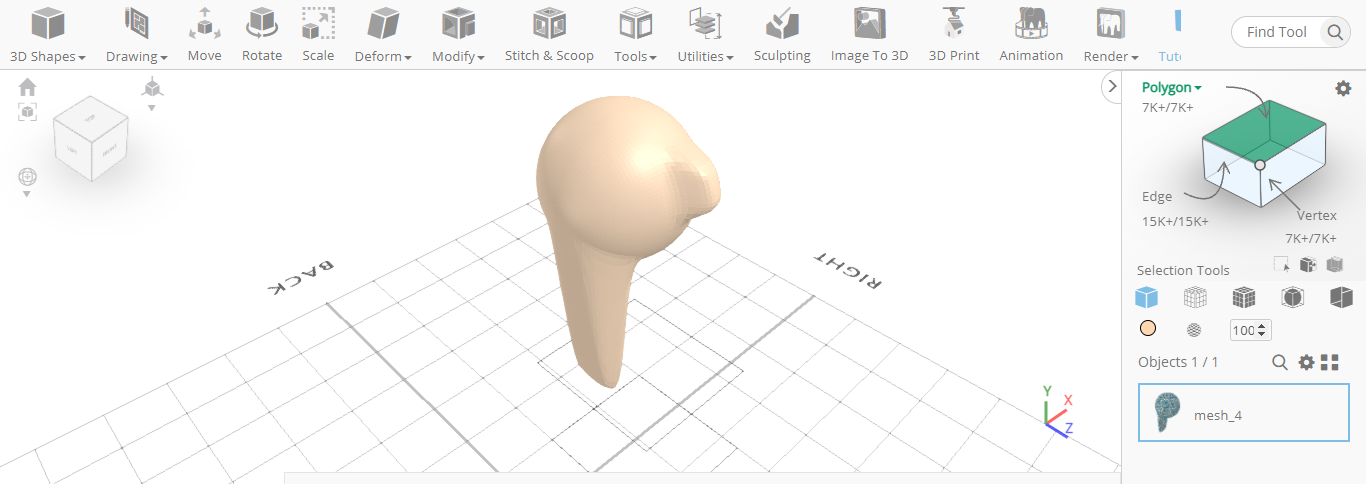Collapse the right side panel chevron
Viewport: 1366px width, 484px height.
(x=1110, y=87)
